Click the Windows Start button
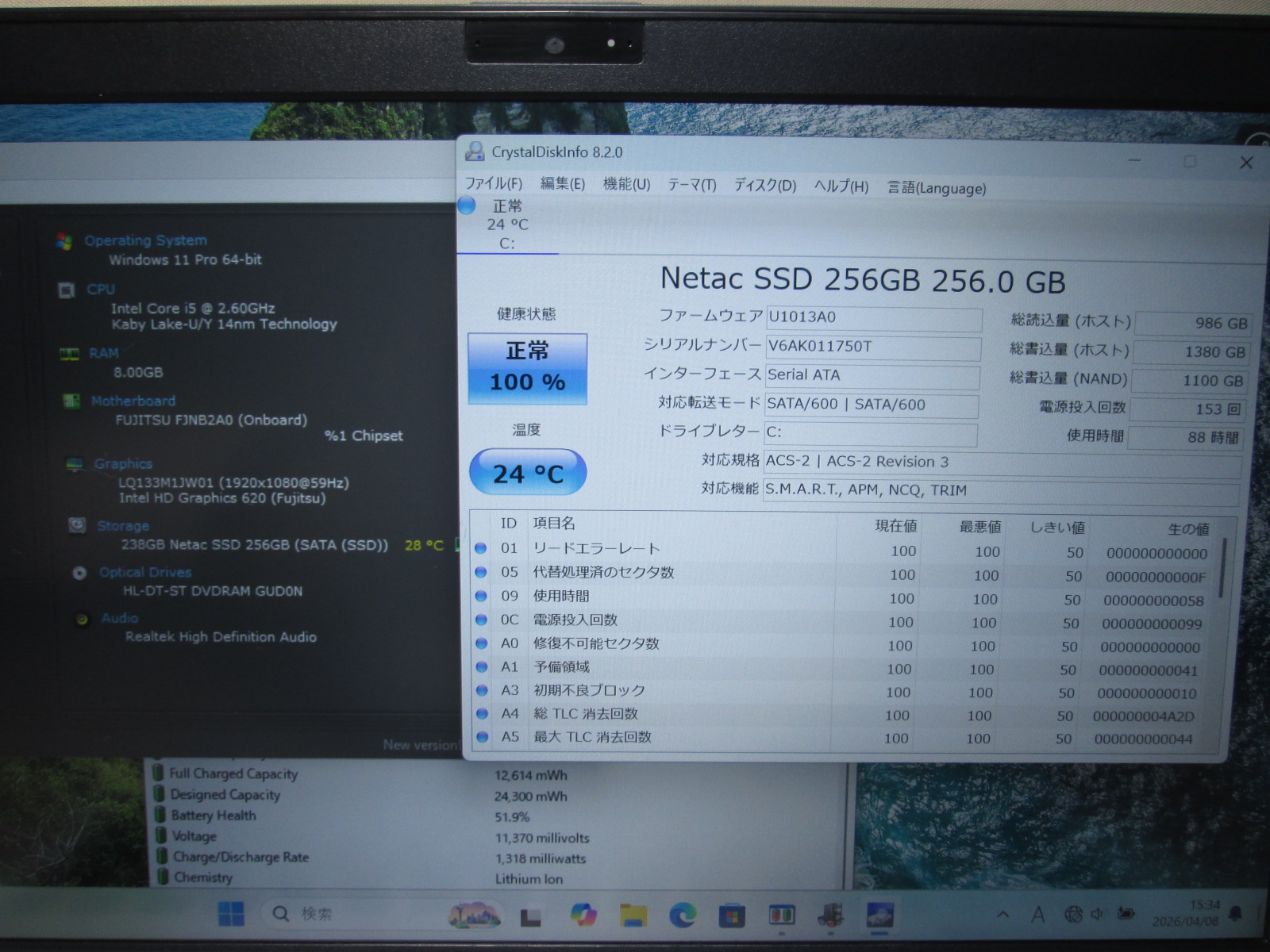The width and height of the screenshot is (1270, 952). coord(231,914)
